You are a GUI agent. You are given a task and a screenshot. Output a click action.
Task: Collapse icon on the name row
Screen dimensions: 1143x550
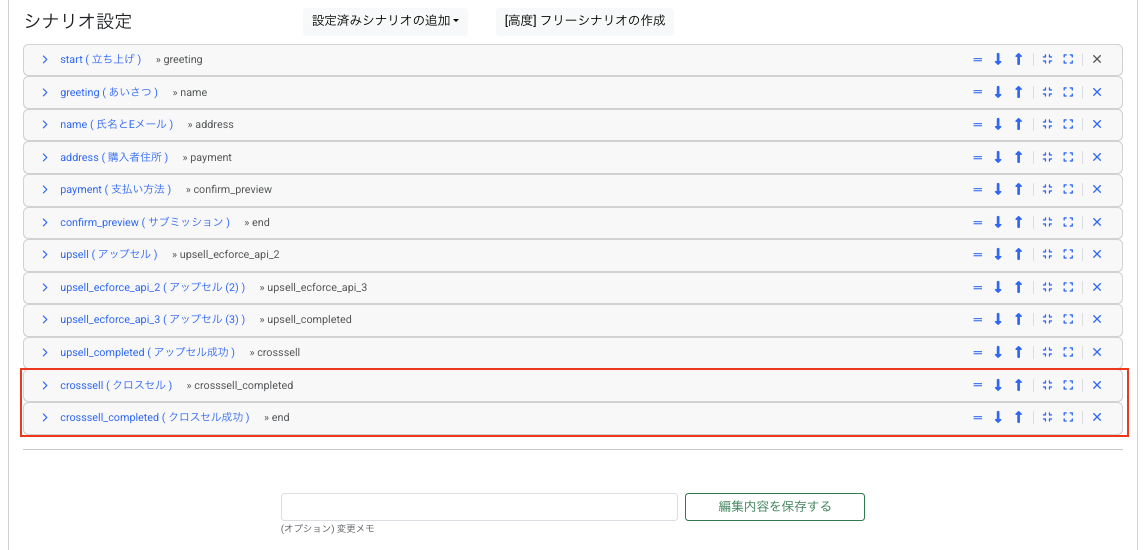click(1048, 125)
